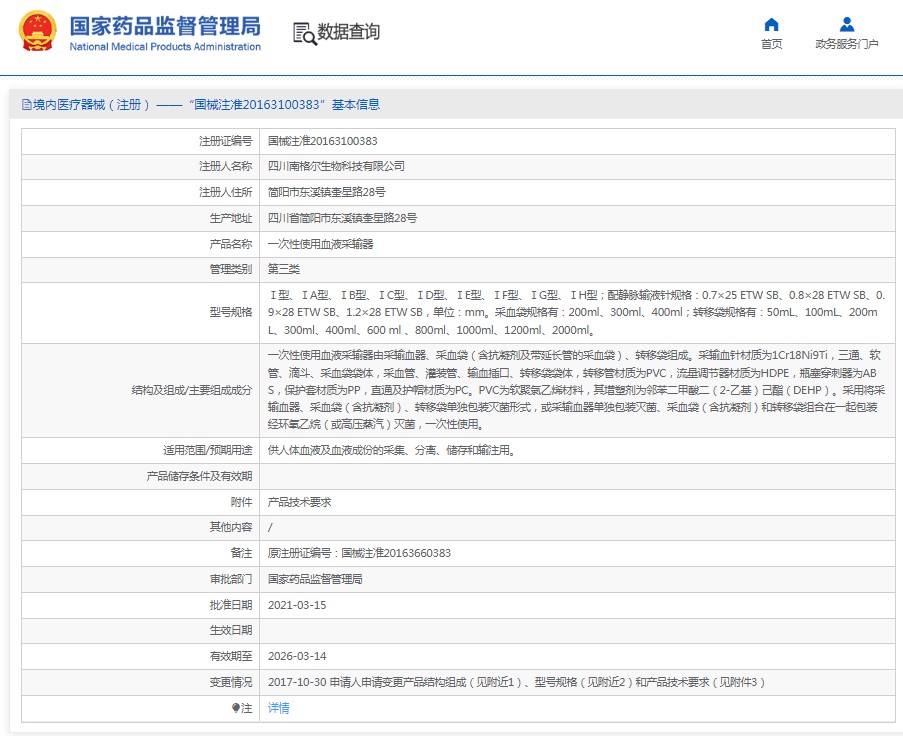Image resolution: width=903 pixels, height=736 pixels.
Task: Click the expiry date 2026-03-14
Action: click(x=297, y=657)
